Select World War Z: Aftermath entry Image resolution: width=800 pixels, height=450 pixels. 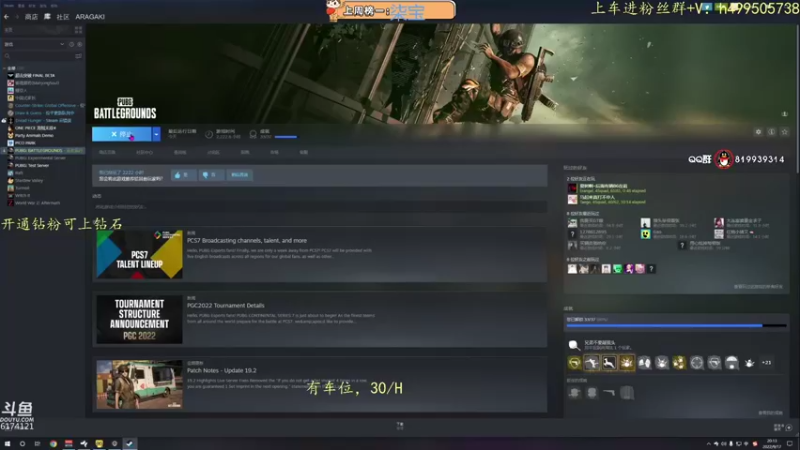(x=34, y=203)
